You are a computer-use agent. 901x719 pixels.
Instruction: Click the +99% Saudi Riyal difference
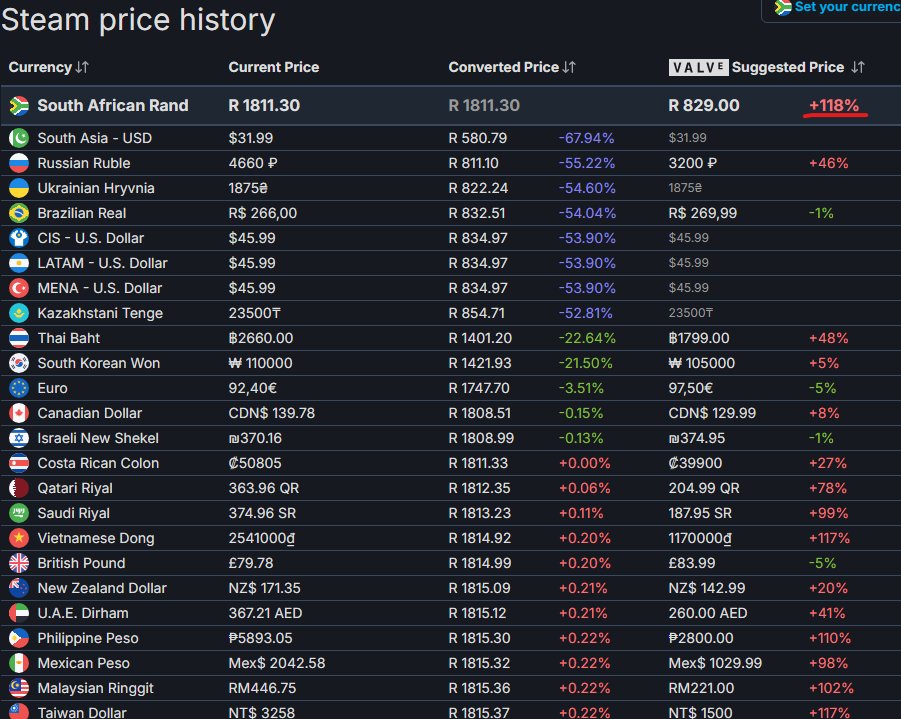coord(829,513)
